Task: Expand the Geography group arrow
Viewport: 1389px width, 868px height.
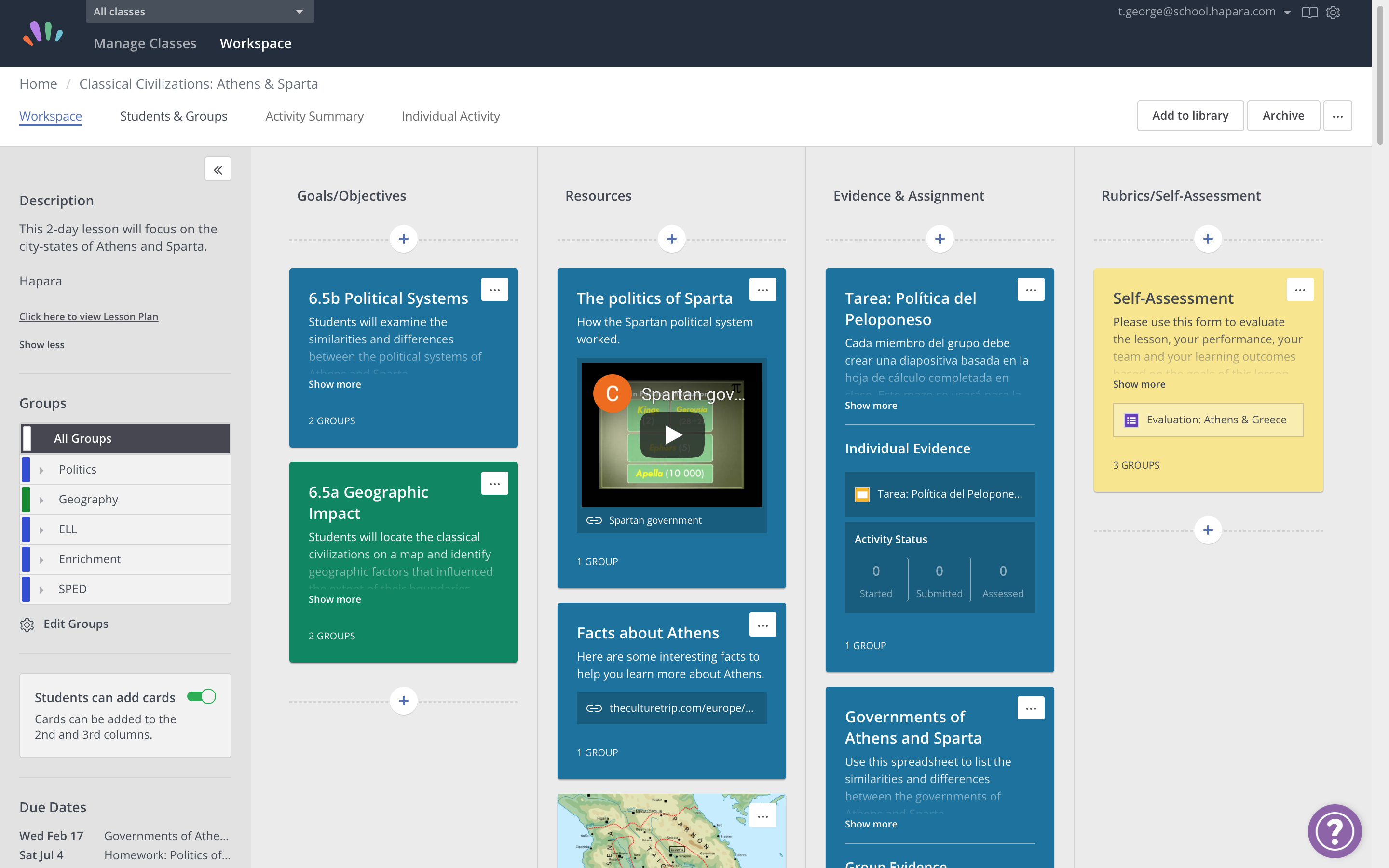Action: coord(41,500)
